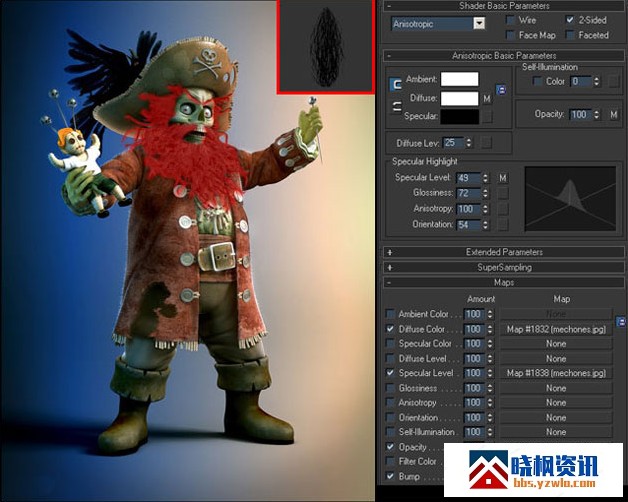
Task: Click the Opacity spinner arrows
Action: [596, 115]
